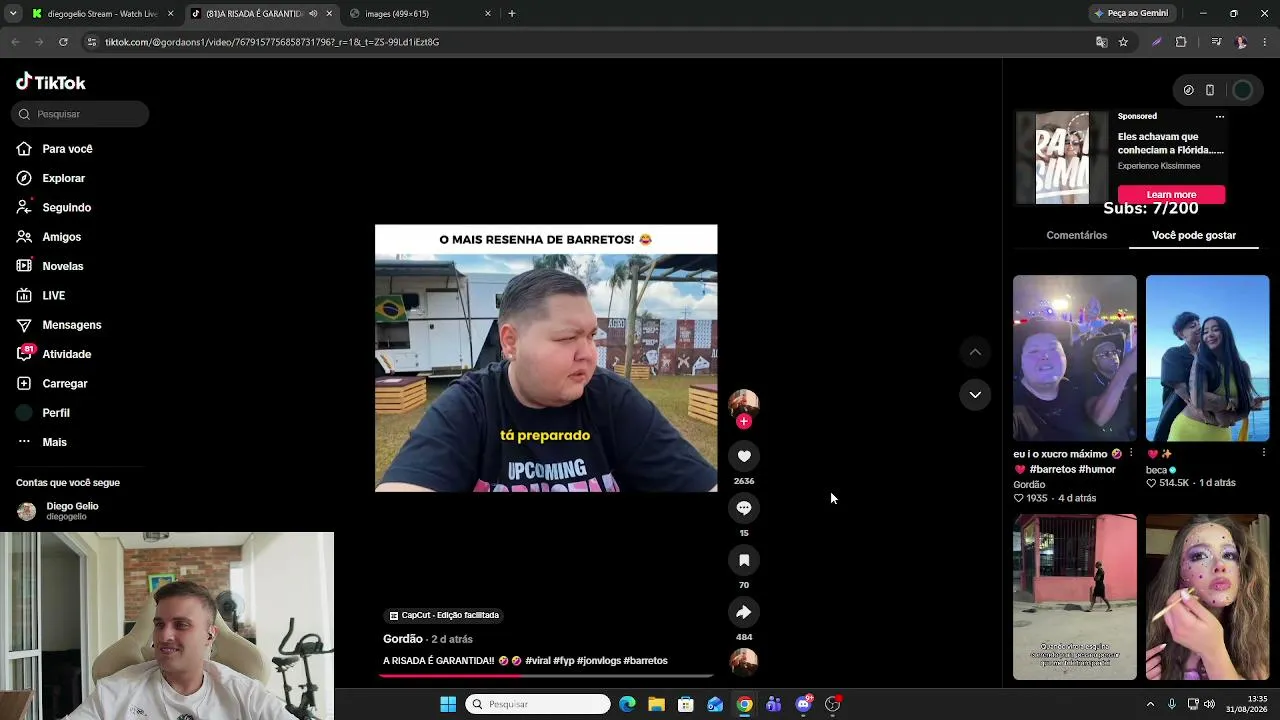Open File Explorer from taskbar
Viewport: 1280px width, 720px height.
tap(656, 704)
